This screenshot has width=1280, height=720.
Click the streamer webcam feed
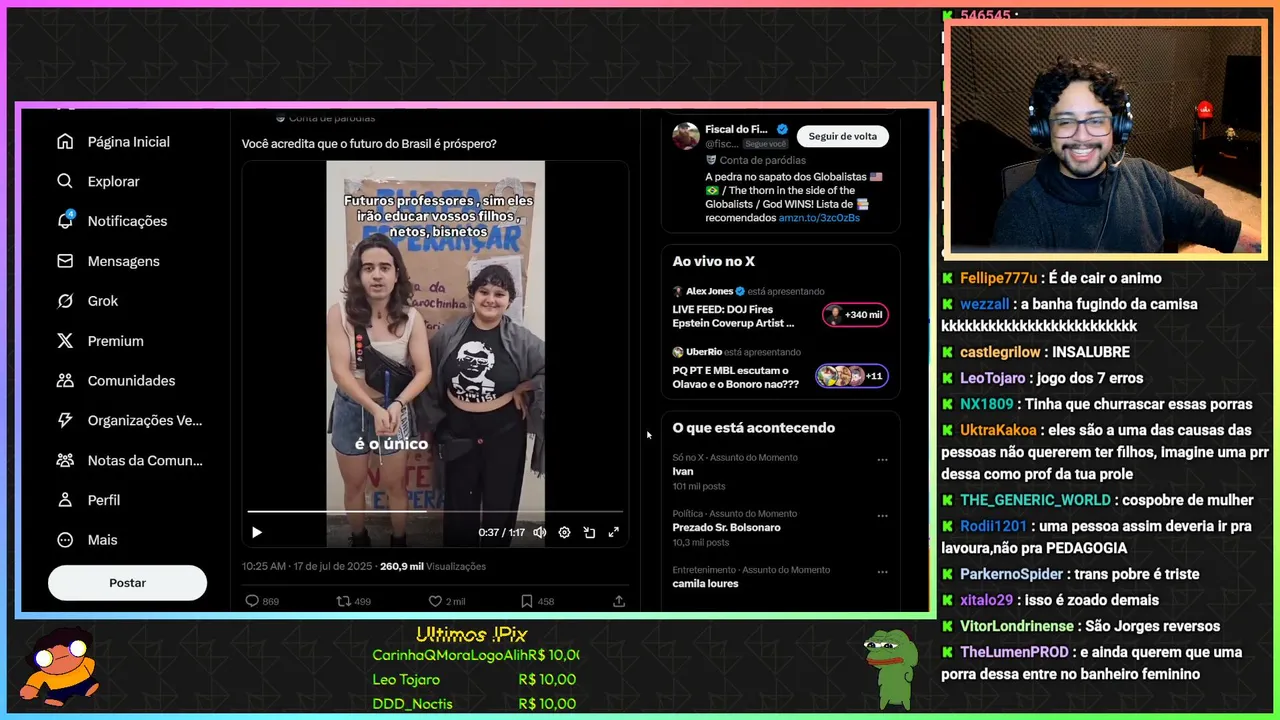1106,141
